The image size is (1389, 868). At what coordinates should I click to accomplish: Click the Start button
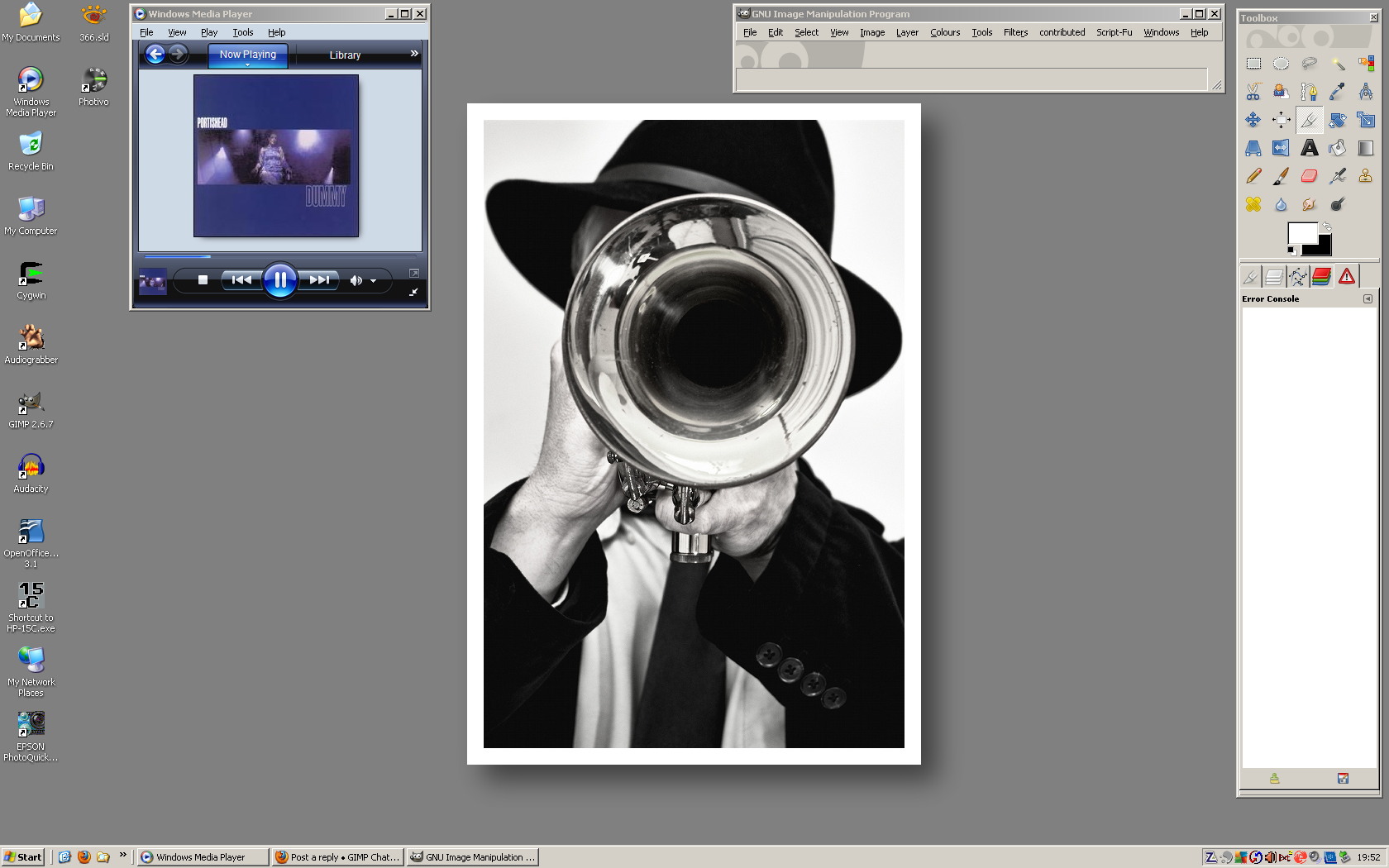(x=23, y=857)
